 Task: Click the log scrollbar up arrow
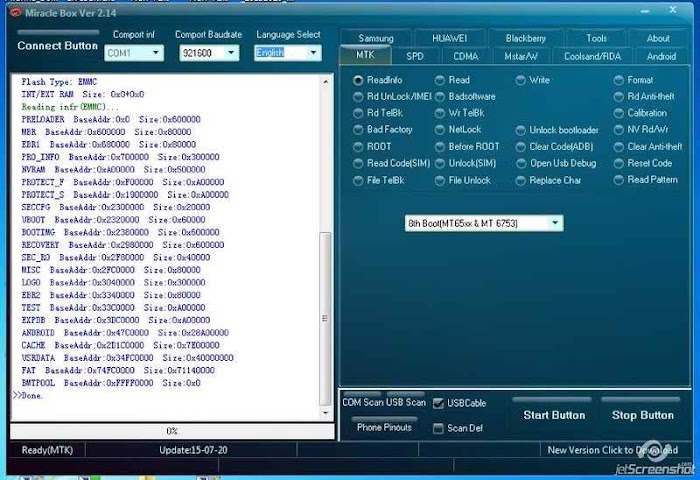tap(325, 82)
